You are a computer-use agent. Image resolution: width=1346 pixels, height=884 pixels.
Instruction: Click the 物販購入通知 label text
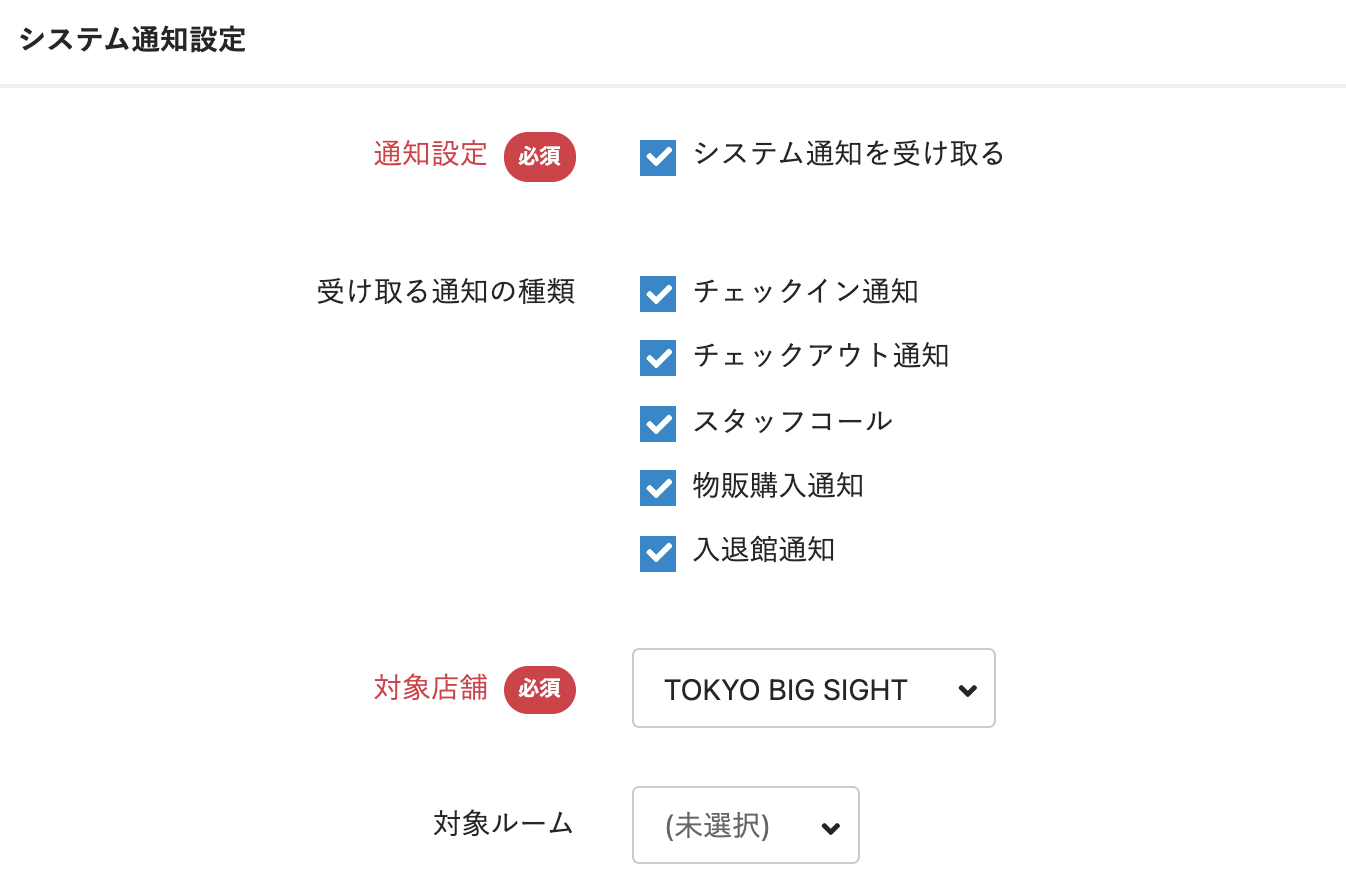778,486
